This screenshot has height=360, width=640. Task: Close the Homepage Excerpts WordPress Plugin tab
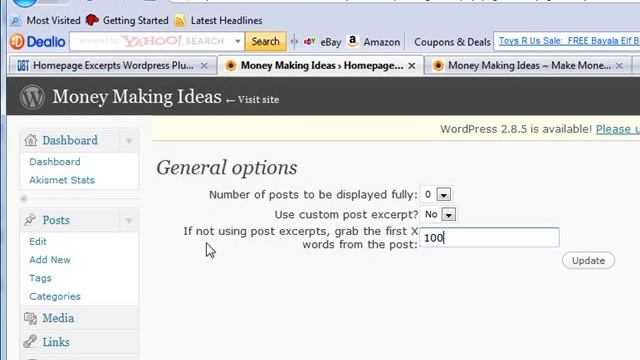coord(204,66)
